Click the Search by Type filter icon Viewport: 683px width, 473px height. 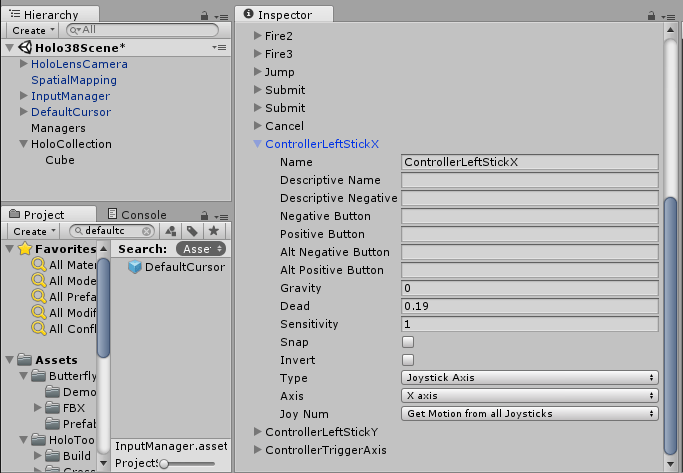pyautogui.click(x=170, y=231)
